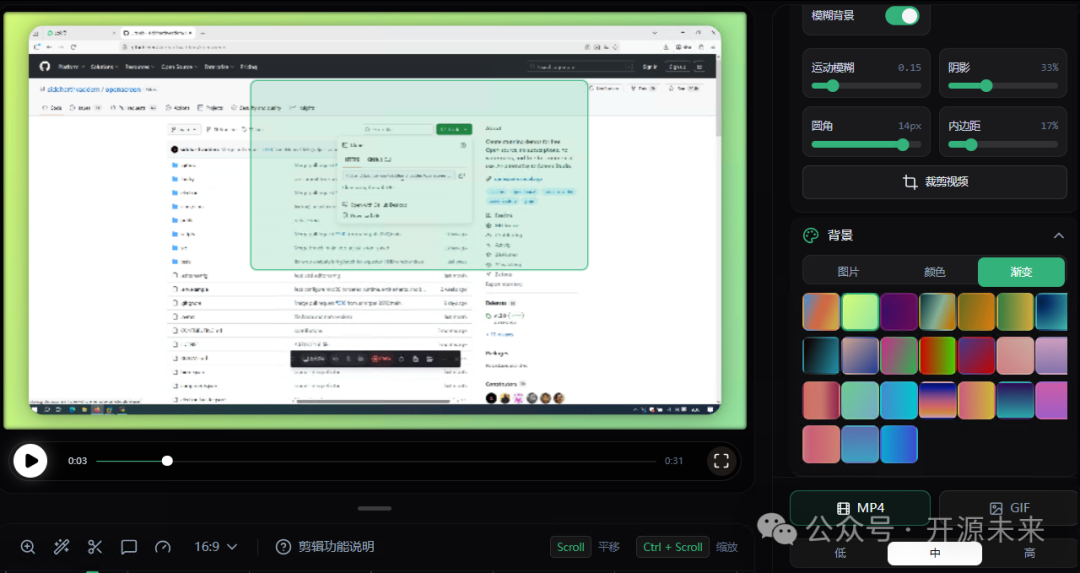
Task: Play the video preview
Action: click(x=30, y=461)
